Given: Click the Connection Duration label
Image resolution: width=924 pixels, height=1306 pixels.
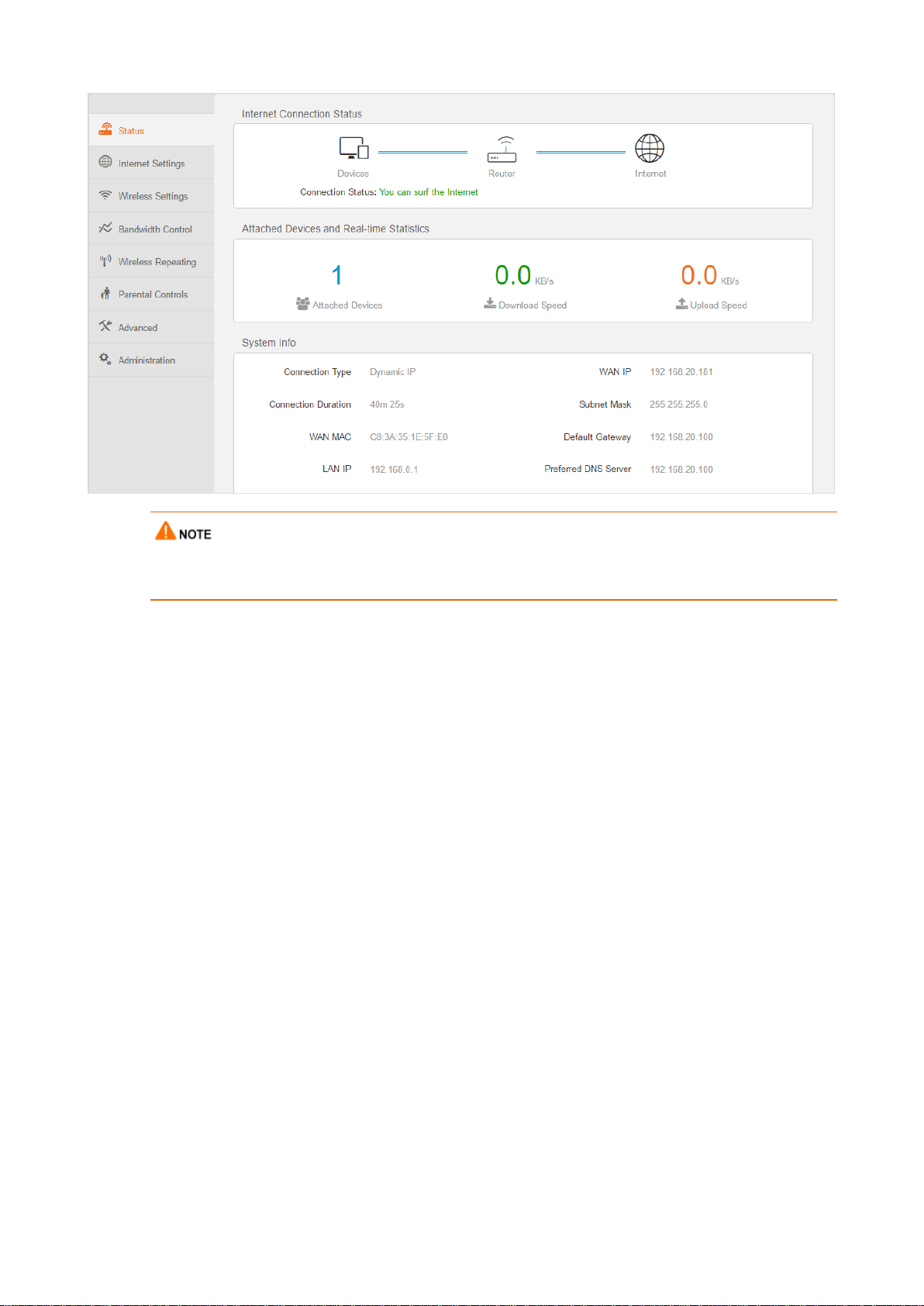Looking at the screenshot, I should click(x=310, y=405).
